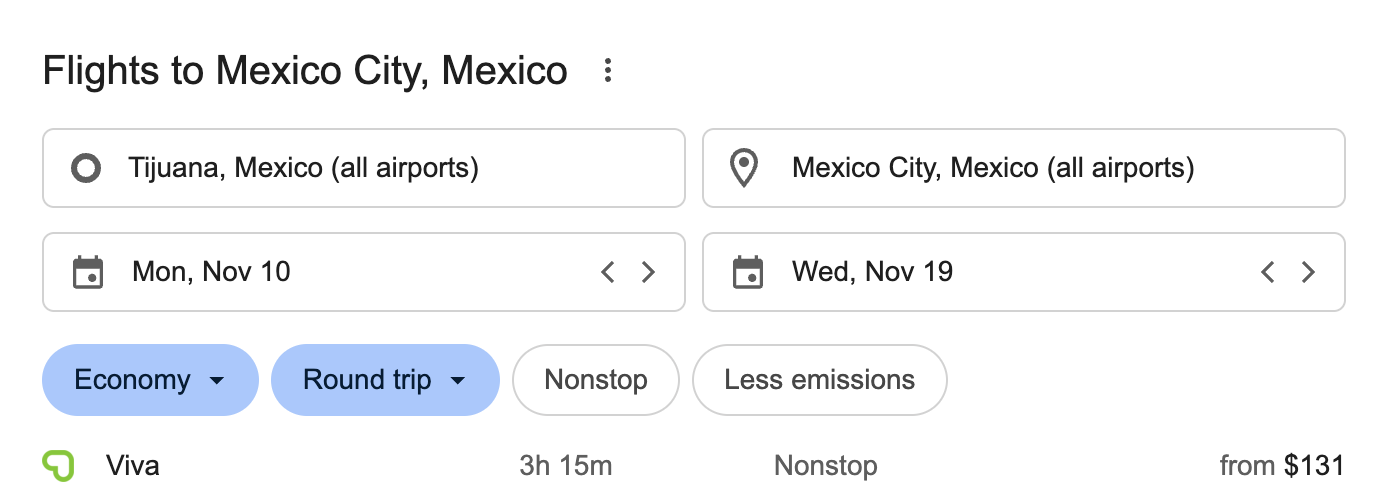Viewport: 1392px width, 502px height.
Task: Click the Viva airline logo
Action: [56, 465]
